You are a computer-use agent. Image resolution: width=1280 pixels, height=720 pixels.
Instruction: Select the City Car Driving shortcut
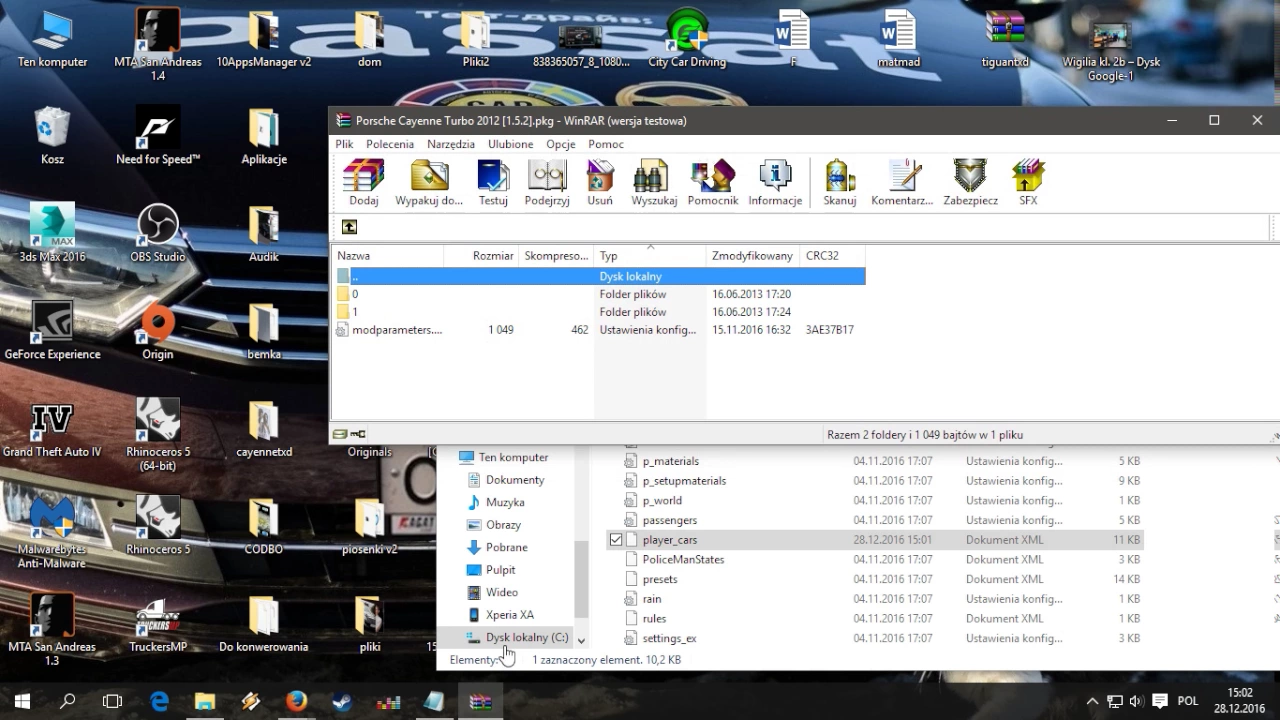[687, 38]
